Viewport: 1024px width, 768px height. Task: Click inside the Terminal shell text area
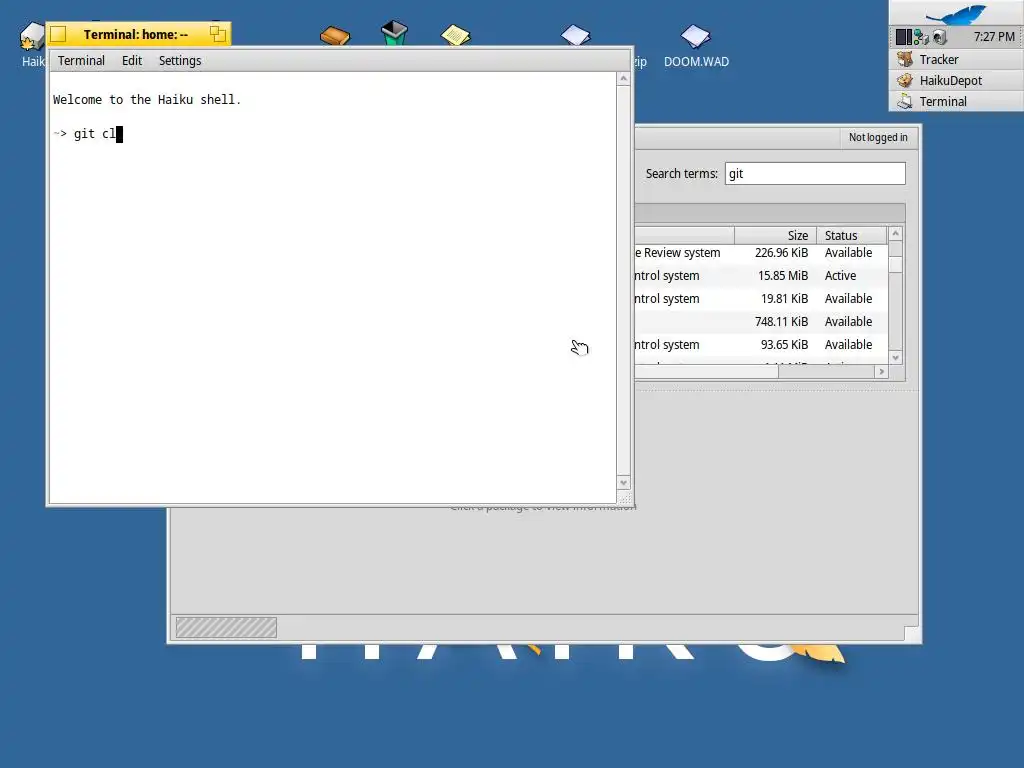(x=332, y=287)
